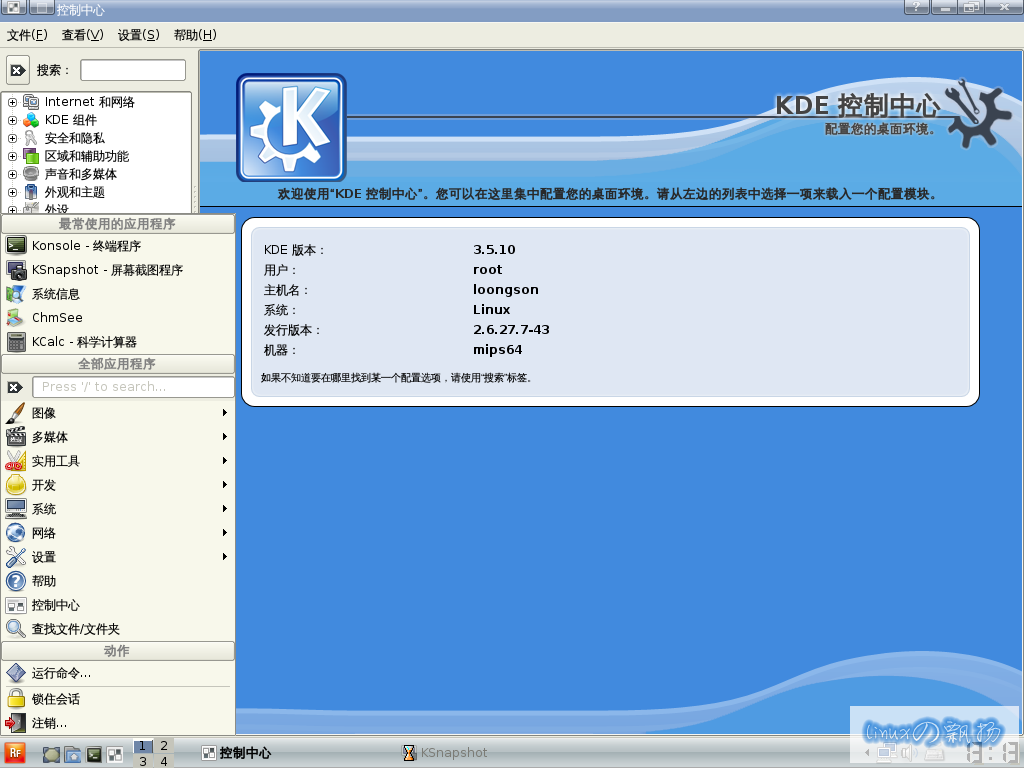Open the Konsole terminal icon in taskbar
The height and width of the screenshot is (768, 1024).
point(94,754)
